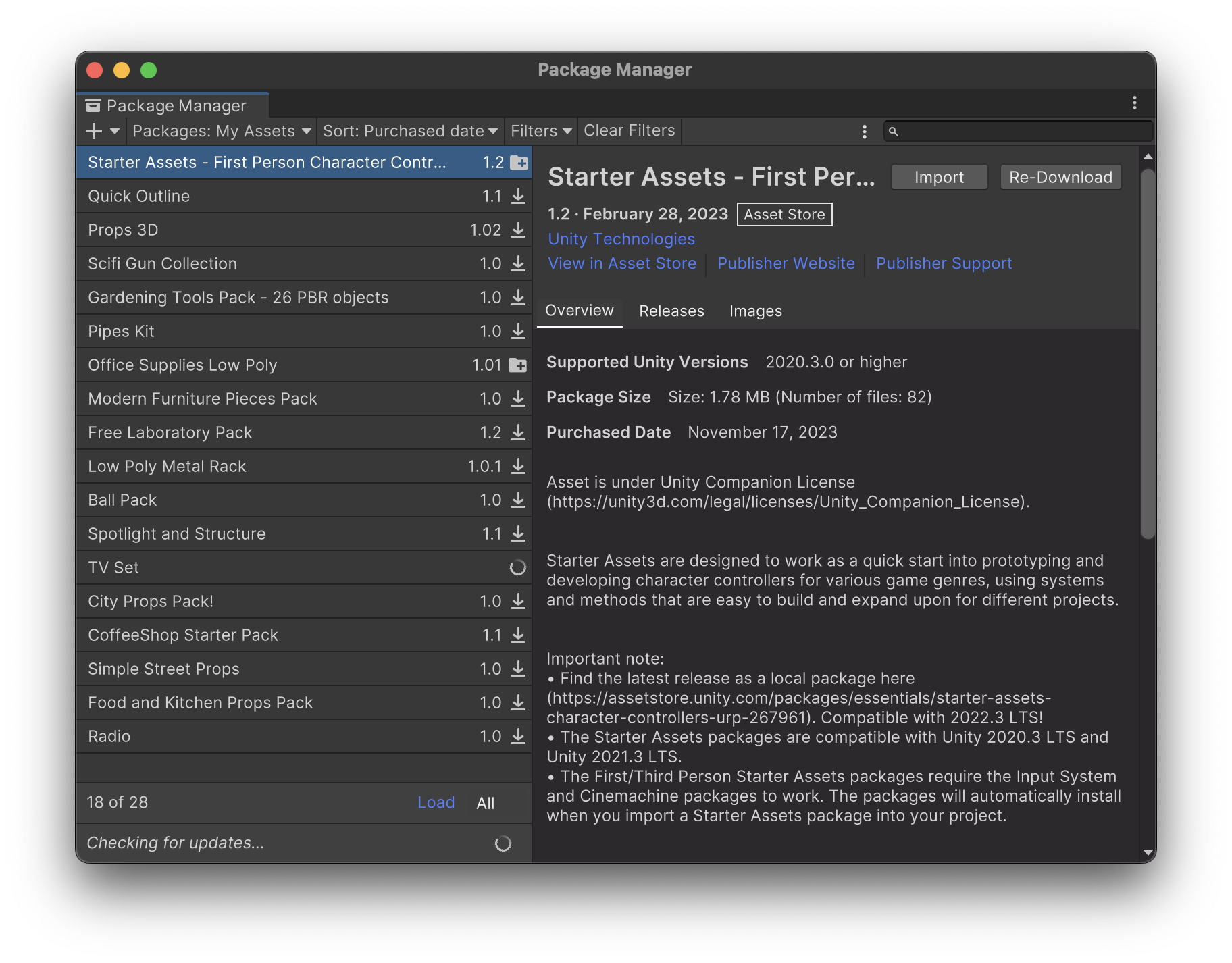
Task: Click the Purchased Date value November 17, 2023
Action: tap(763, 432)
